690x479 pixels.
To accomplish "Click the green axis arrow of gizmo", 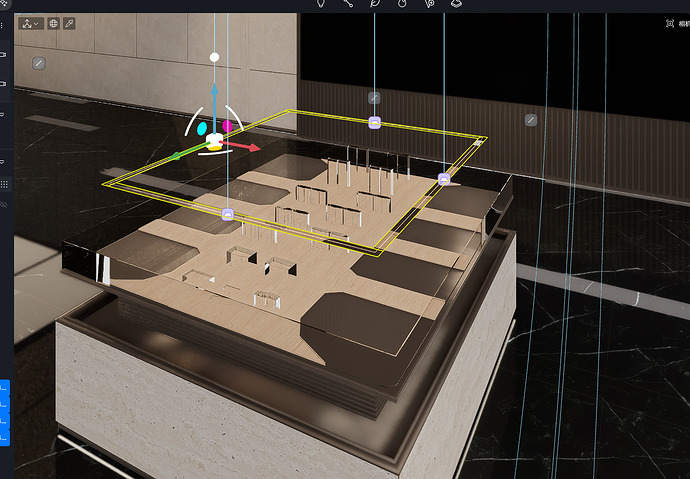I will tap(177, 156).
